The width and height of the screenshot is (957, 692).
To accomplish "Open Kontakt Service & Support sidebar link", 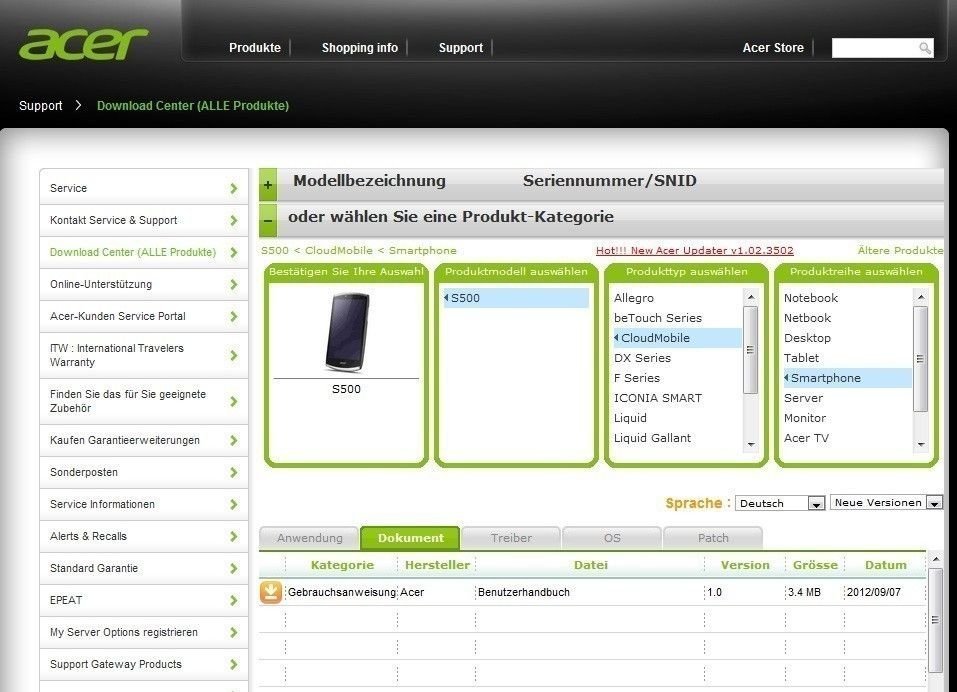I will [114, 220].
